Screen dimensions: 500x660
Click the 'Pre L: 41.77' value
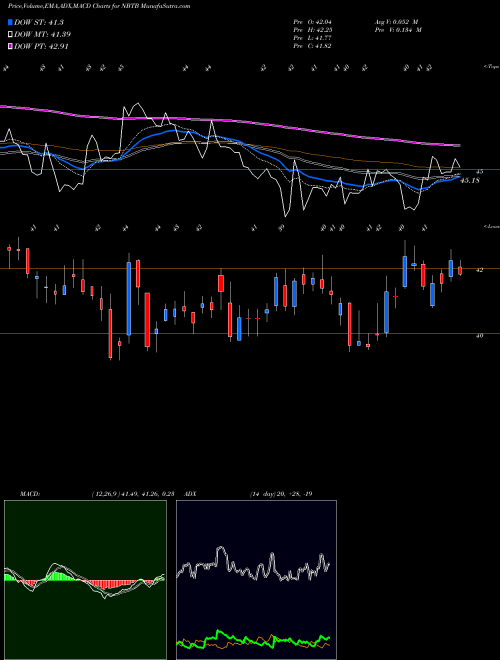coord(312,38)
